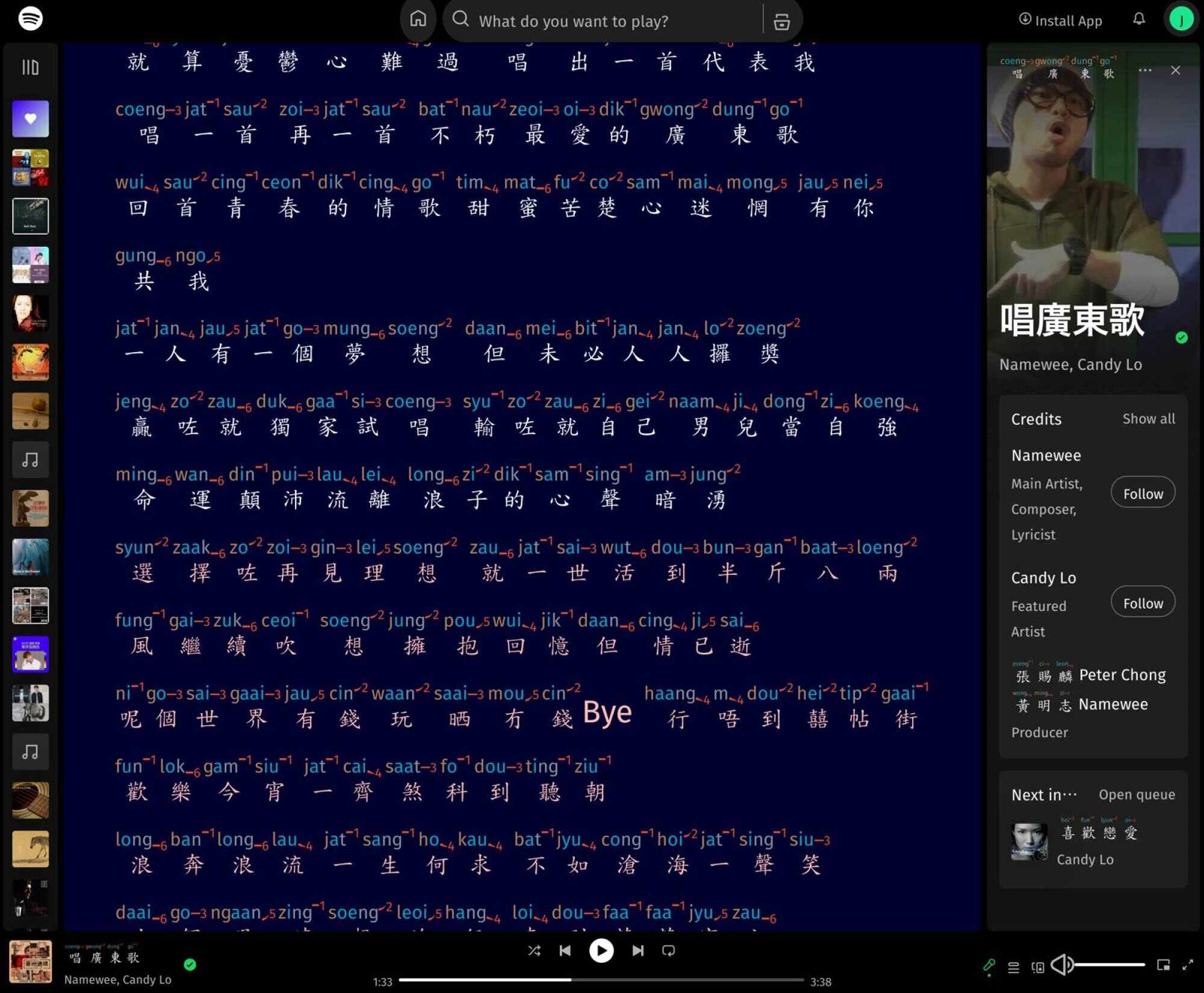This screenshot has height=993, width=1204.
Task: Open the mini player icon
Action: [x=1164, y=965]
